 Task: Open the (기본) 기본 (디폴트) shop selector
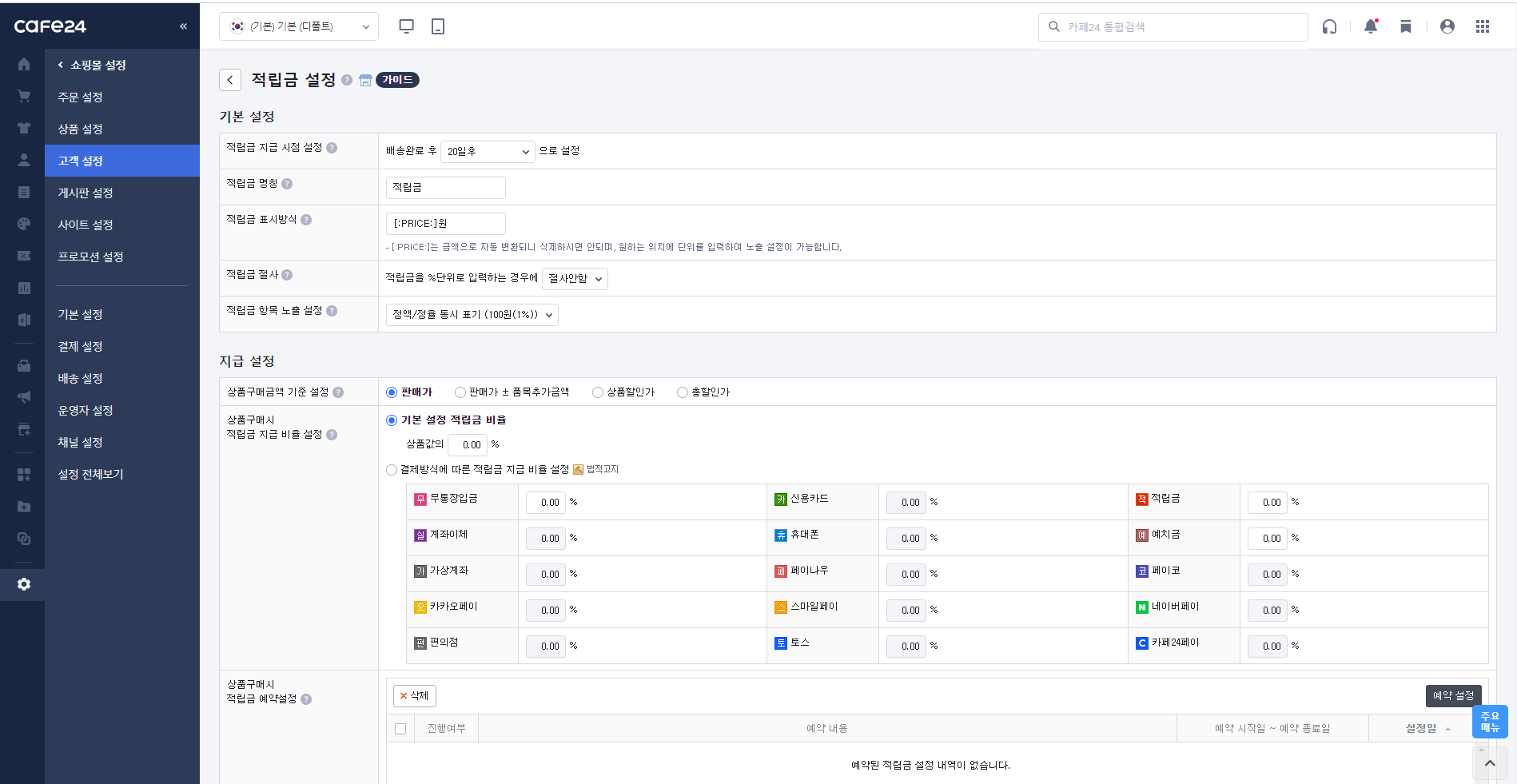coord(299,26)
